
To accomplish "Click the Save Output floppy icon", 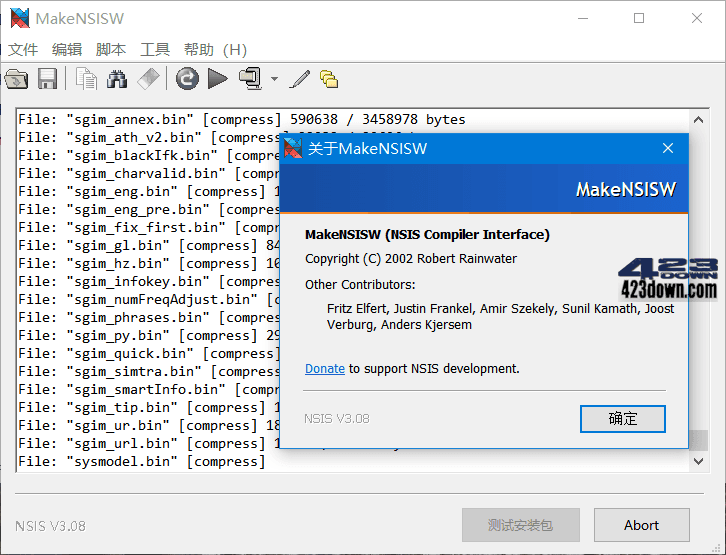I will [x=47, y=79].
